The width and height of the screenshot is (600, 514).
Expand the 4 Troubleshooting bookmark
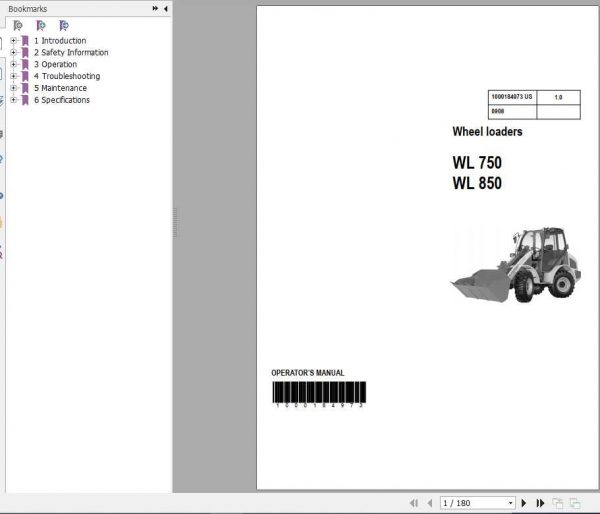tap(13, 76)
